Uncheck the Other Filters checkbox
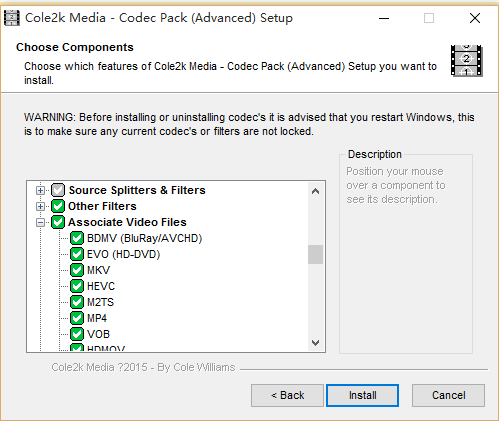Screen dimensions: 499x421 click(x=58, y=206)
